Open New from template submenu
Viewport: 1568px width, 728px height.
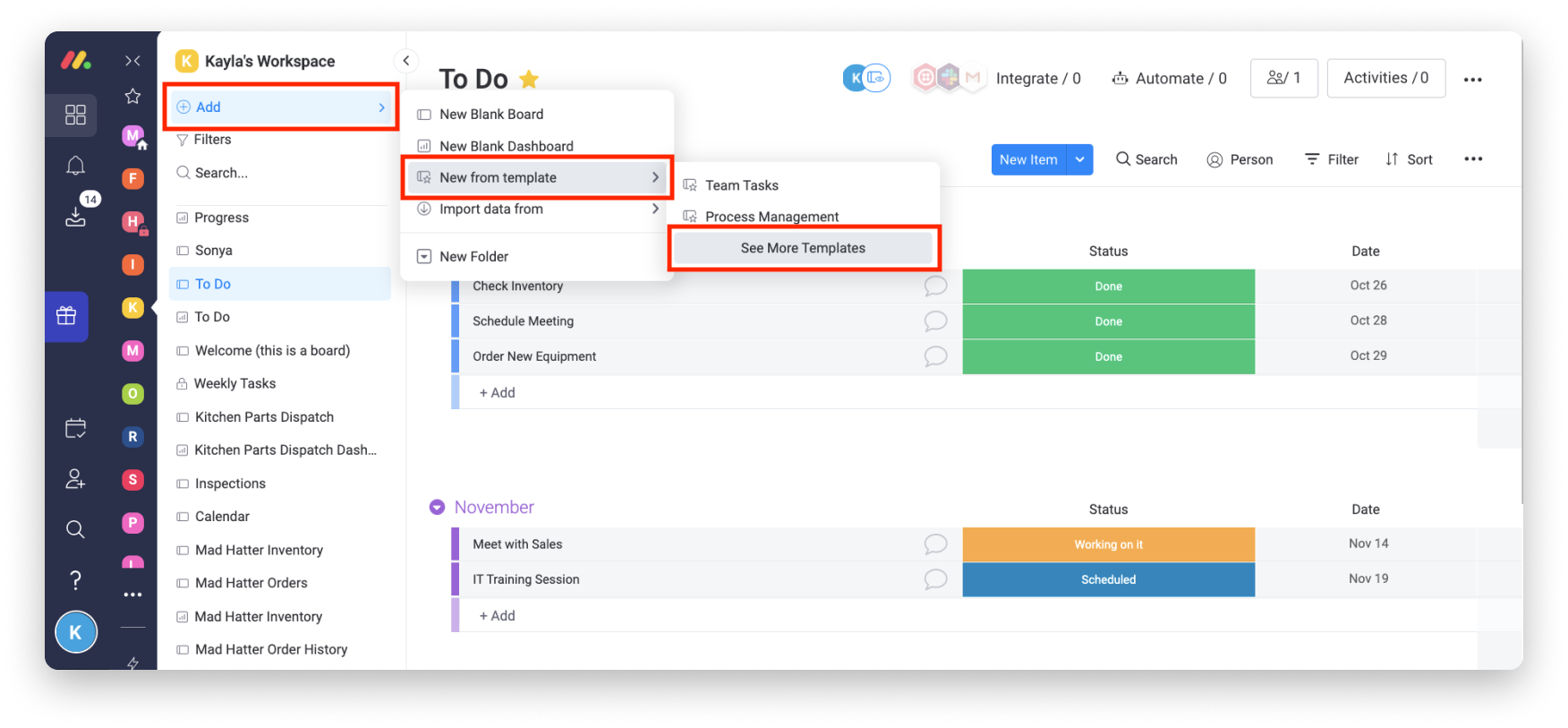coord(537,177)
